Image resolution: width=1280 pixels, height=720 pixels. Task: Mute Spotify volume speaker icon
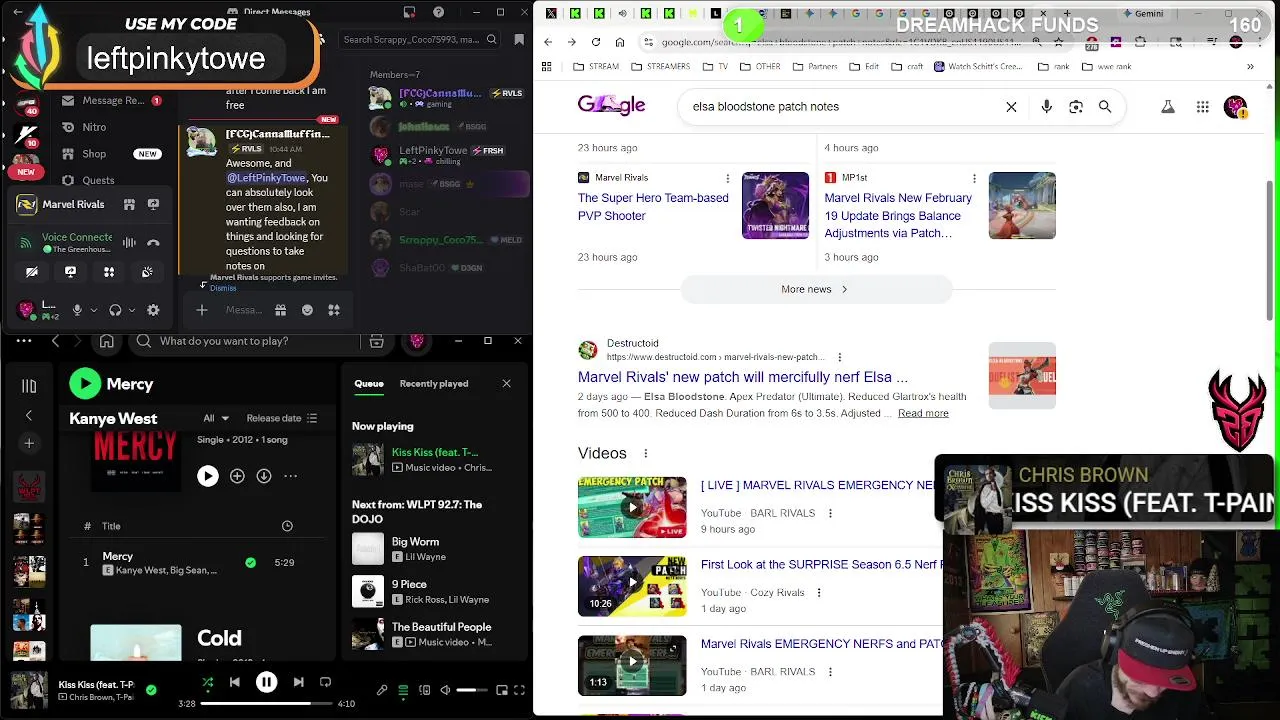pos(446,690)
